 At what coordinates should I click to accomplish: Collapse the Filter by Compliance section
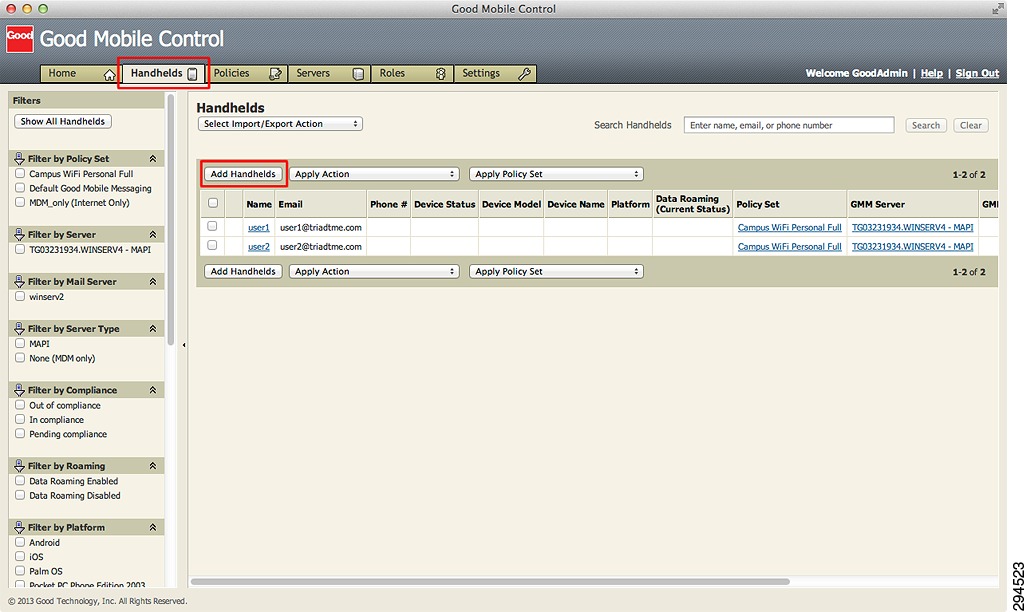tap(153, 390)
